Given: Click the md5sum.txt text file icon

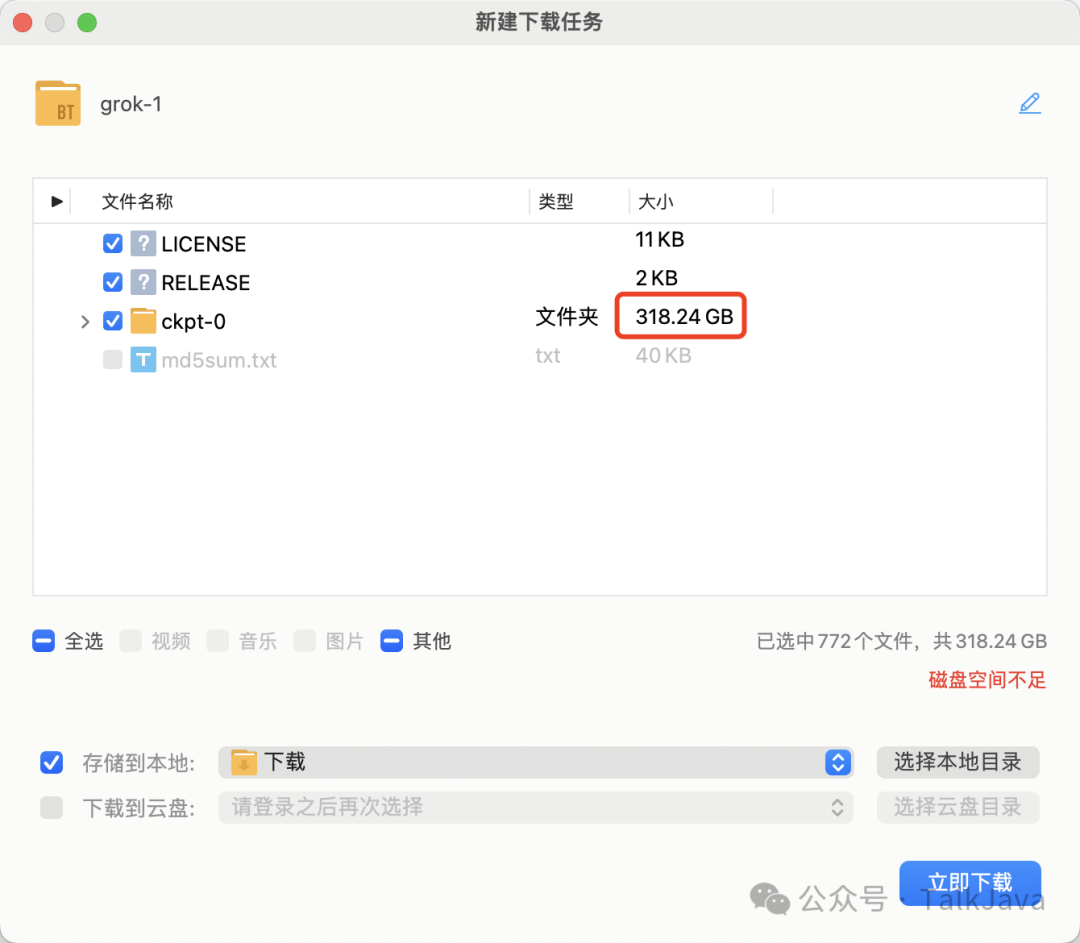Looking at the screenshot, I should click(144, 360).
